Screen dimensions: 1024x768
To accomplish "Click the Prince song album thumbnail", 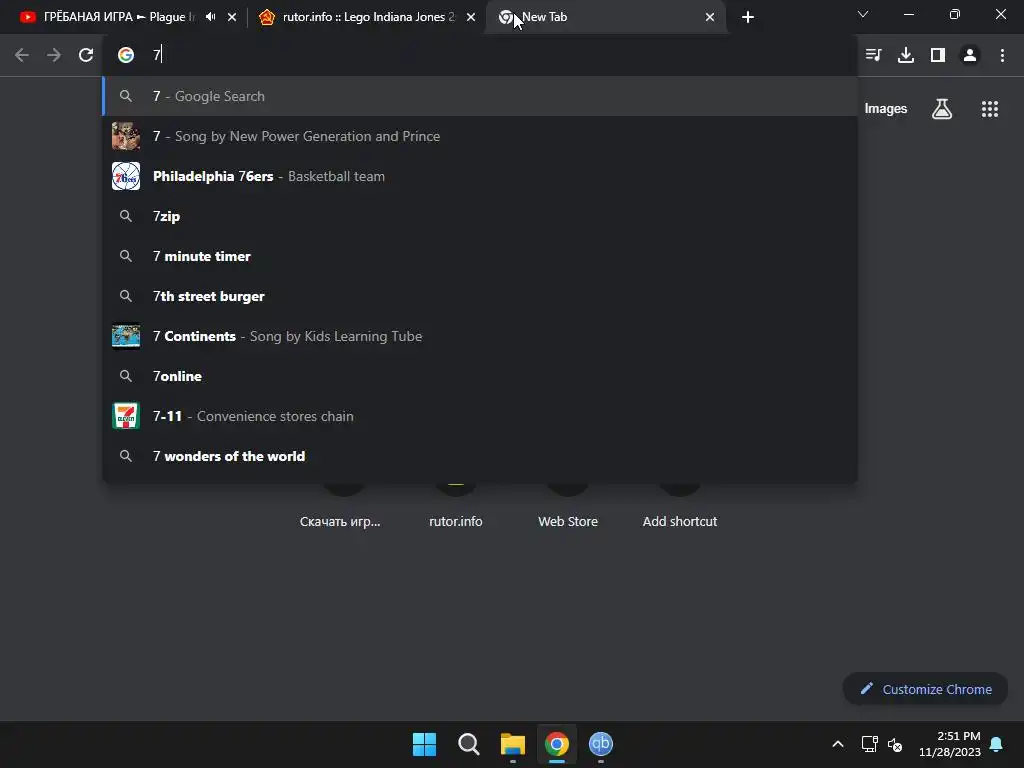I will pos(126,136).
